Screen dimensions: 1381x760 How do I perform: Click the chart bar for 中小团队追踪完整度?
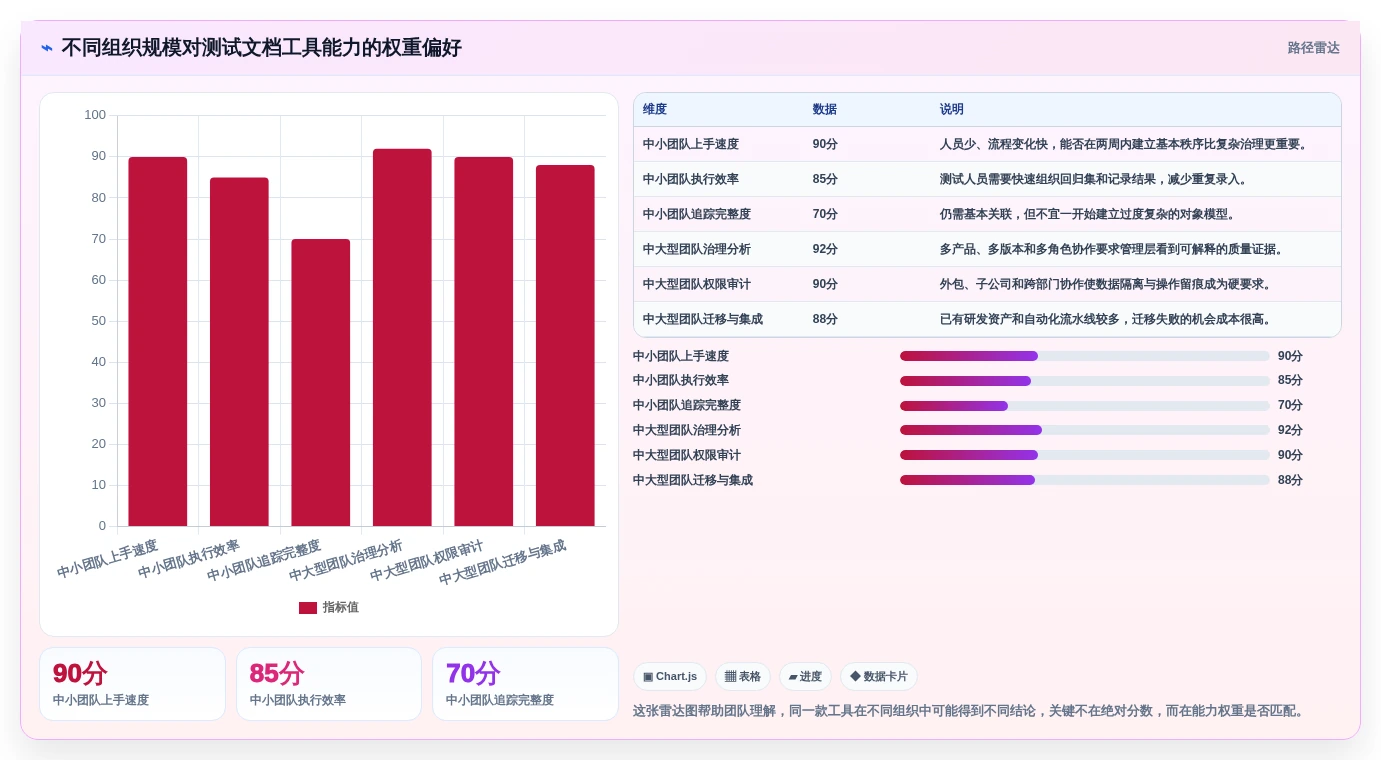[x=321, y=382]
